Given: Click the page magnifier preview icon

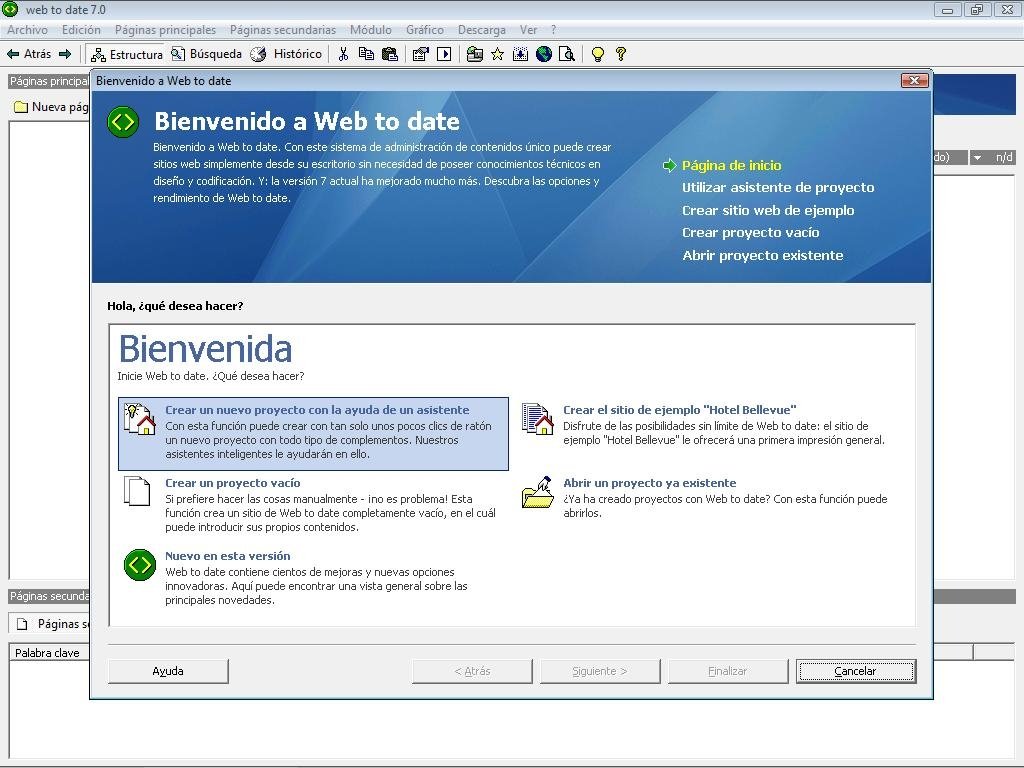Looking at the screenshot, I should point(567,54).
